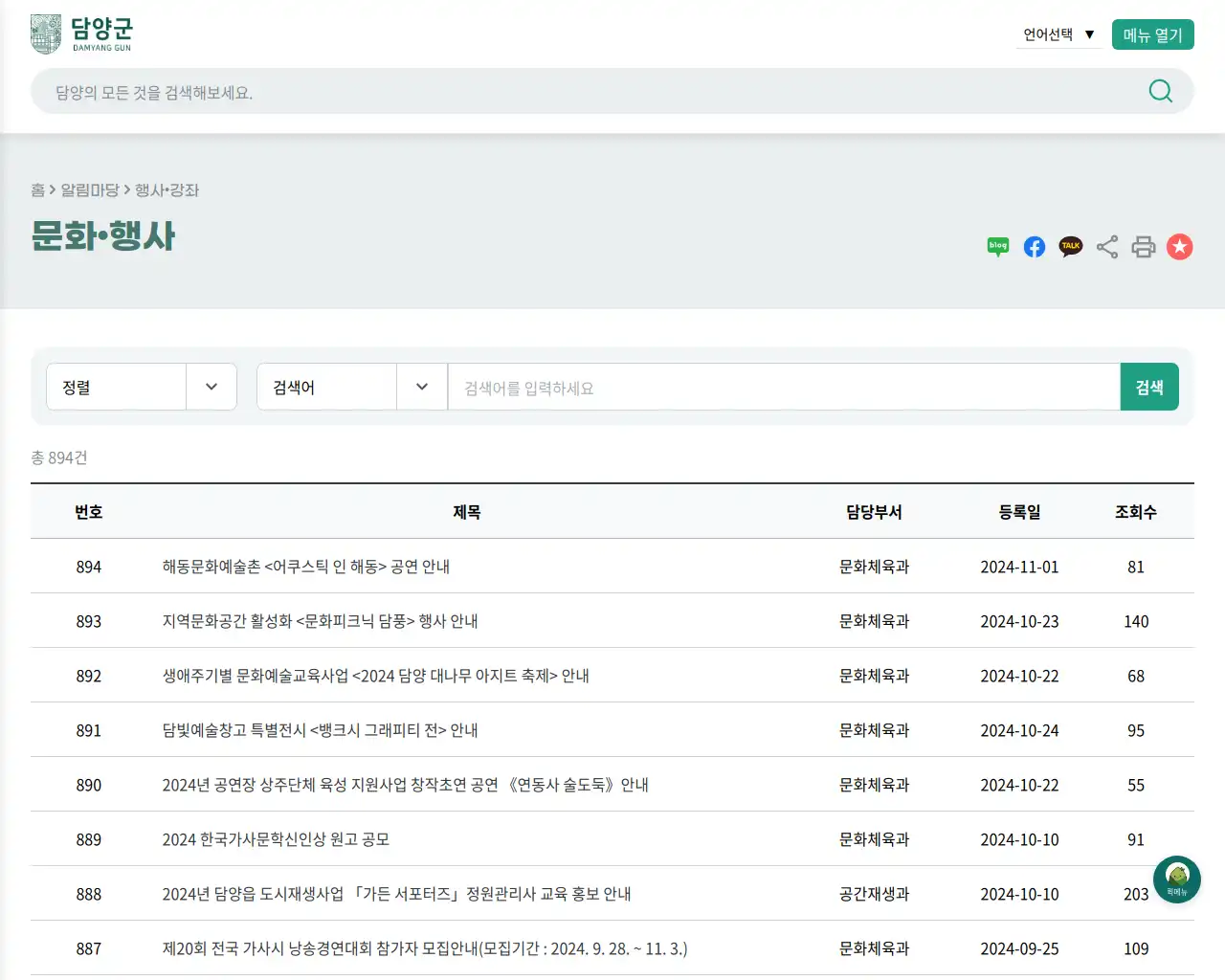Image resolution: width=1225 pixels, height=980 pixels.
Task: Share the page via Naver Blog icon
Action: (x=997, y=247)
